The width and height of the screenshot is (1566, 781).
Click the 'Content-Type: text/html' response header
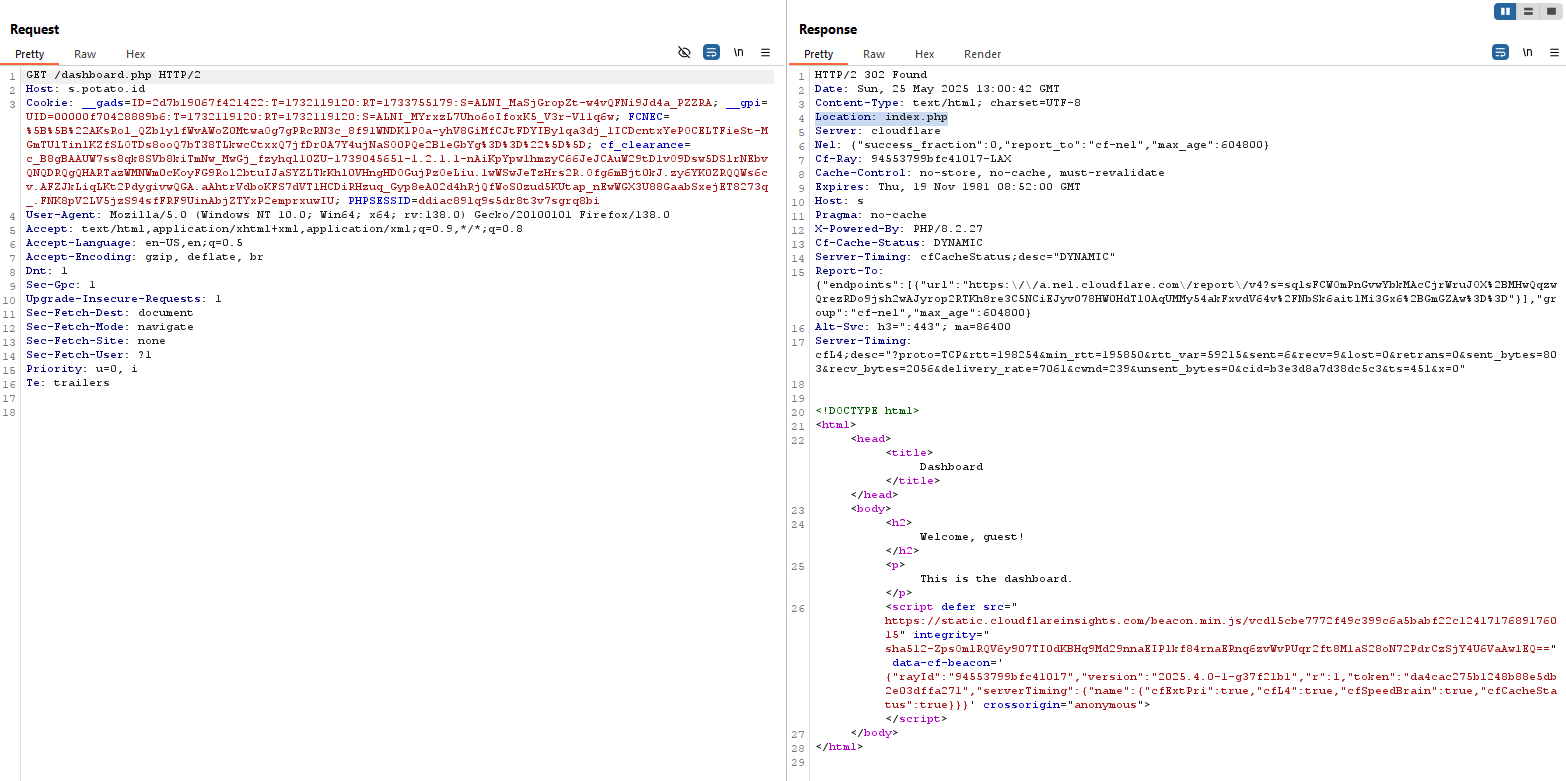coord(948,103)
